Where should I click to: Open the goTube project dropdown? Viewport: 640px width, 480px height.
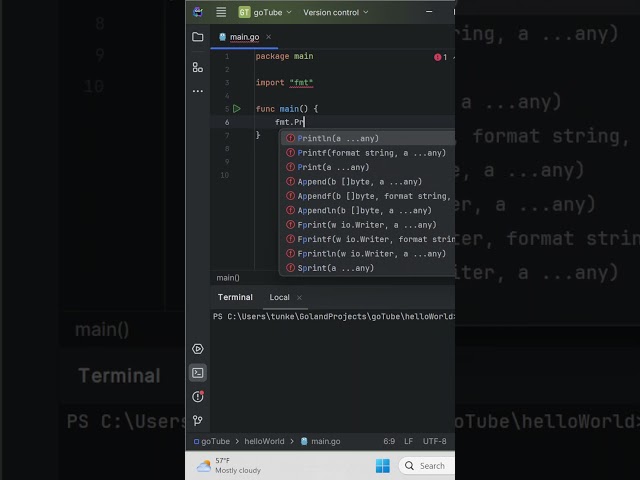(x=272, y=12)
